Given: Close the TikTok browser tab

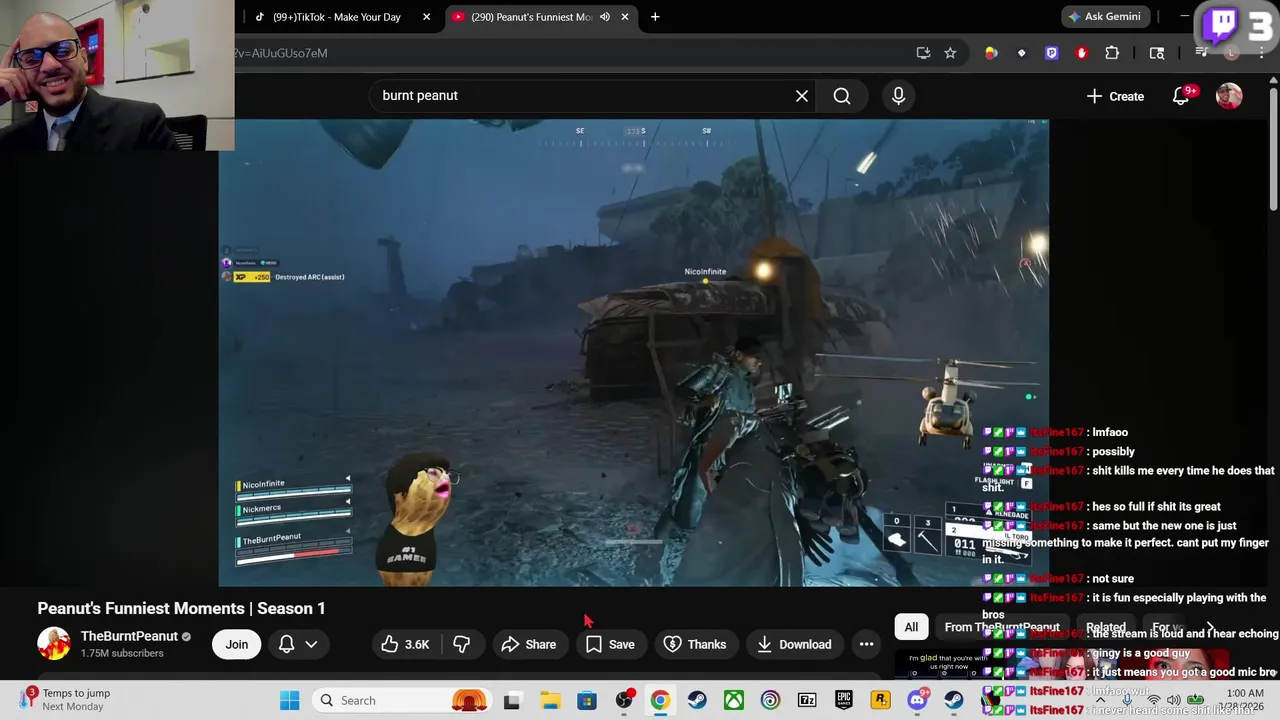Looking at the screenshot, I should point(427,17).
